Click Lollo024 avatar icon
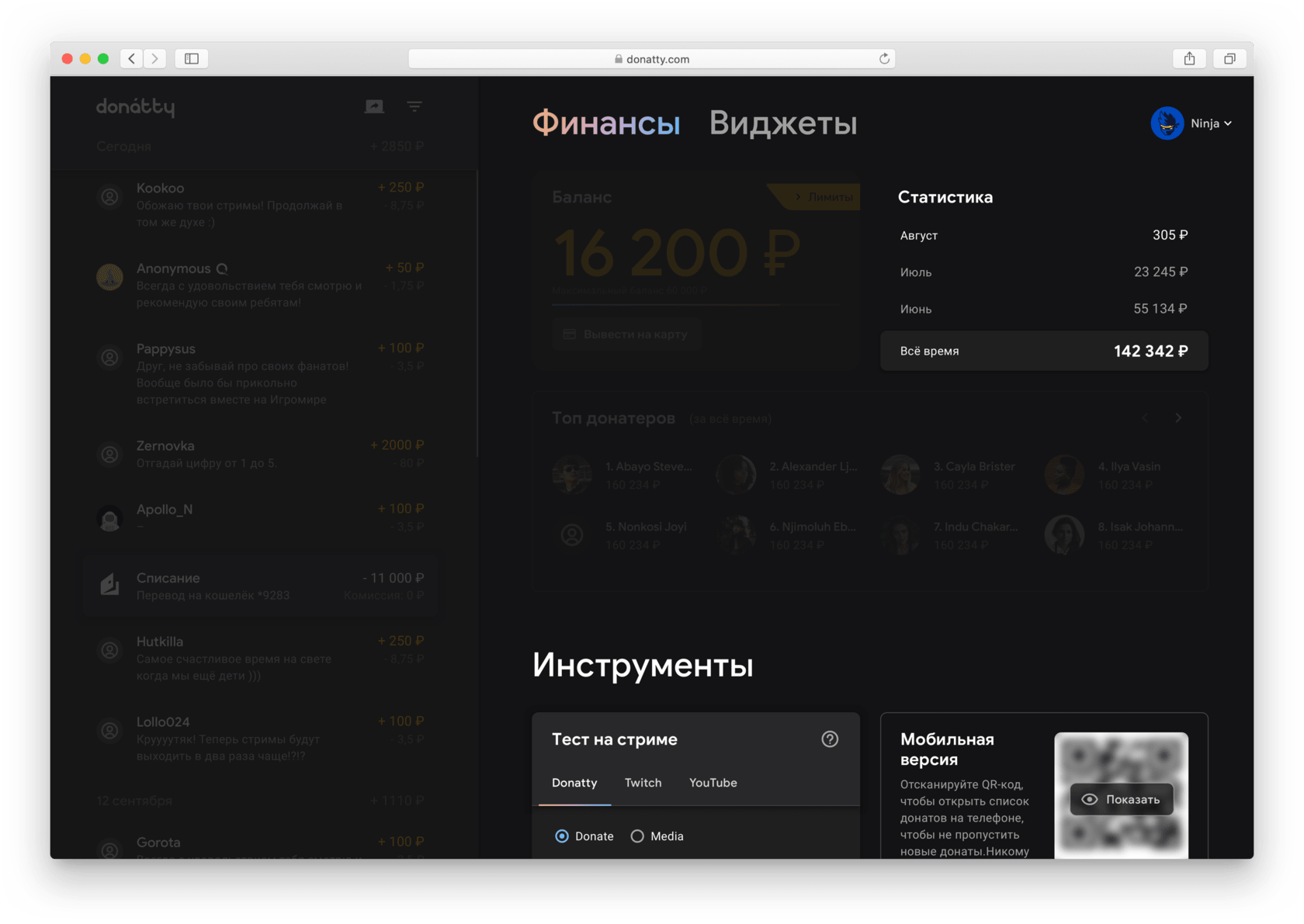This screenshot has width=1304, height=924. click(110, 731)
